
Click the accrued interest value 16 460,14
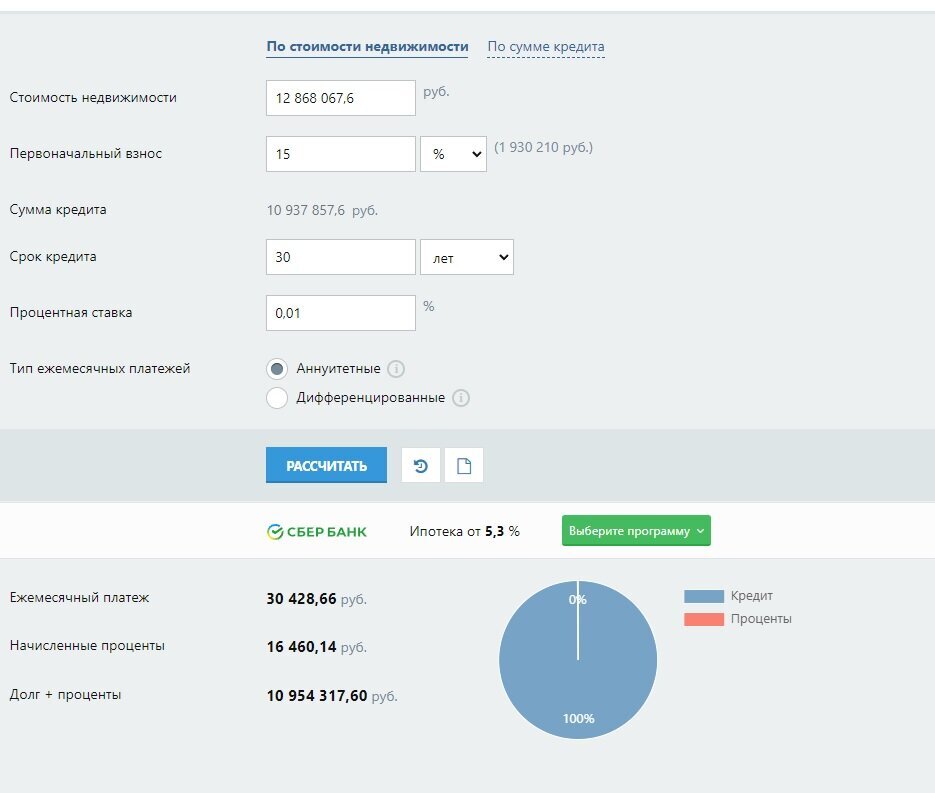[x=302, y=647]
